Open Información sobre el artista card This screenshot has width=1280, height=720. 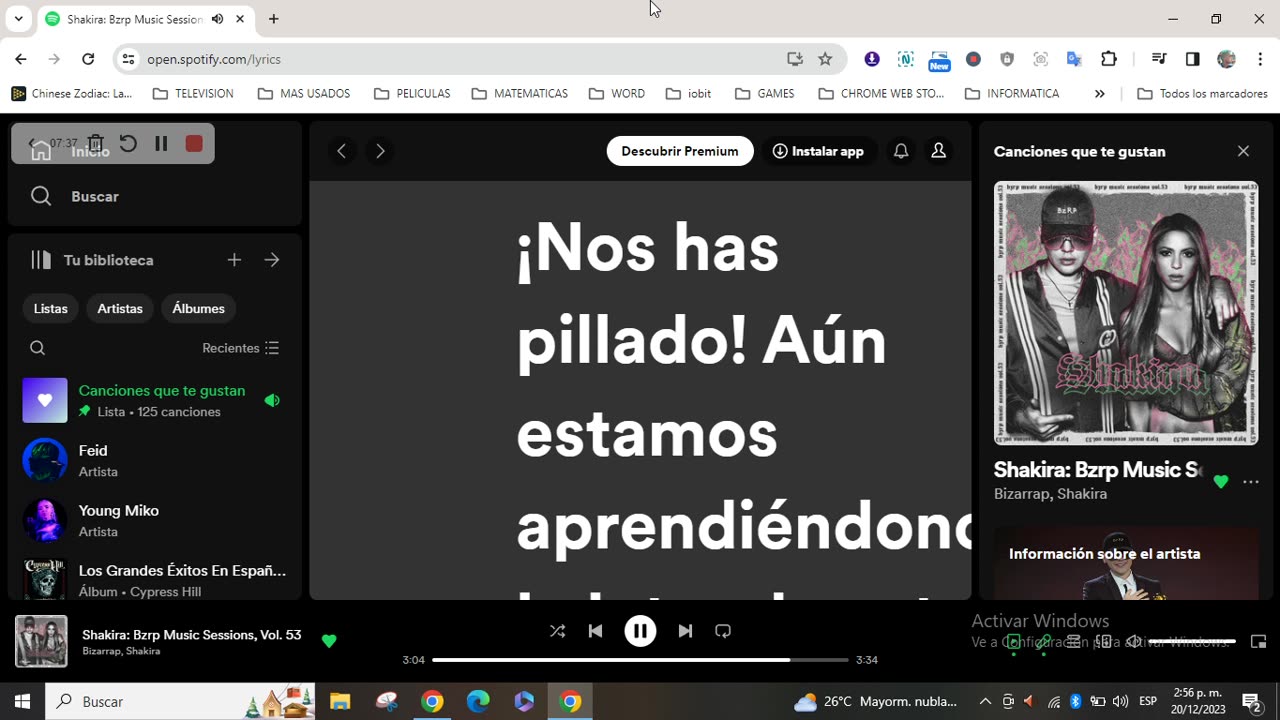(1126, 564)
